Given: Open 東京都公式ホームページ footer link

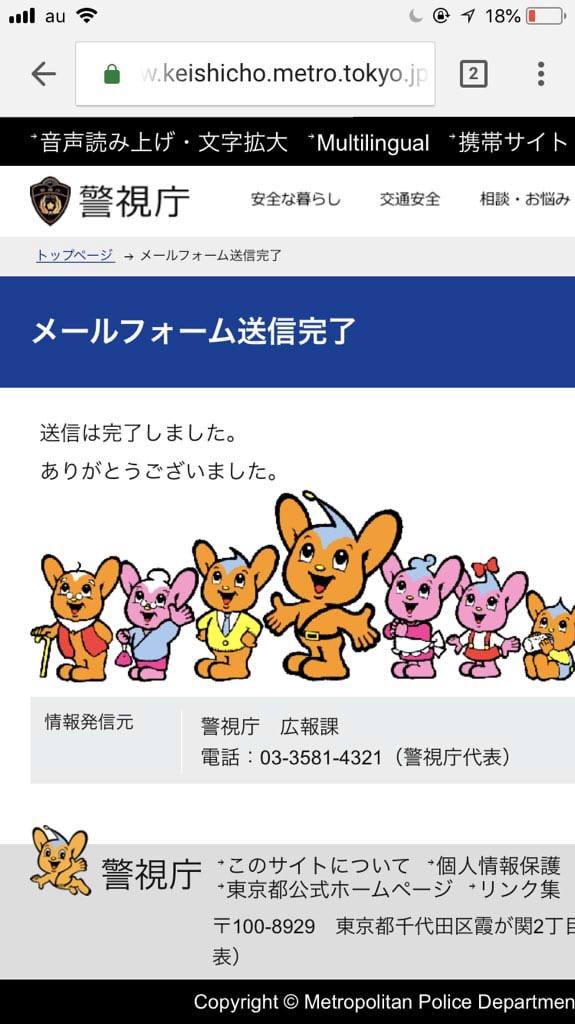Looking at the screenshot, I should [335, 889].
